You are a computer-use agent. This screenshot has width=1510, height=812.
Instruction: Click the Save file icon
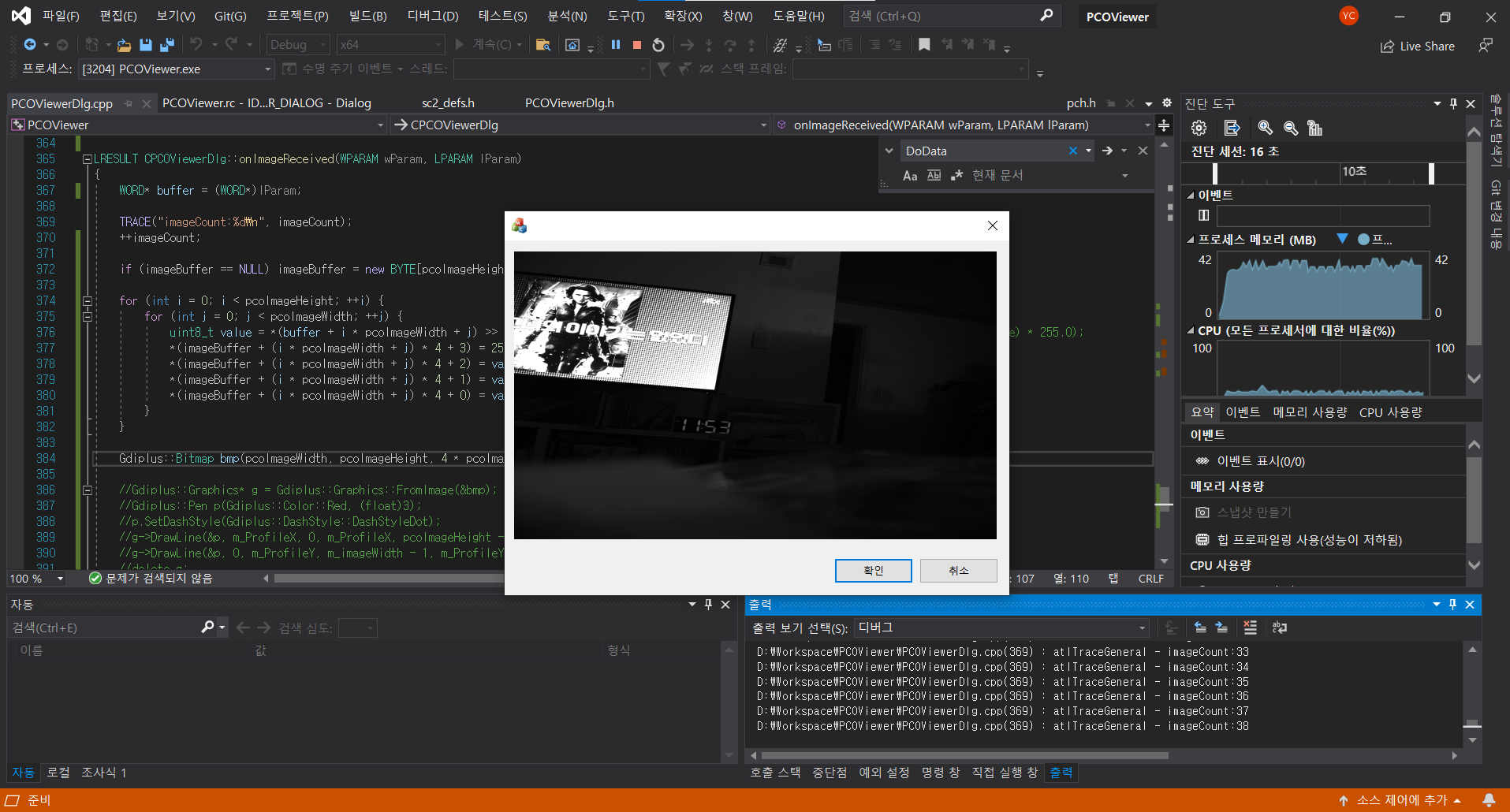click(x=145, y=45)
